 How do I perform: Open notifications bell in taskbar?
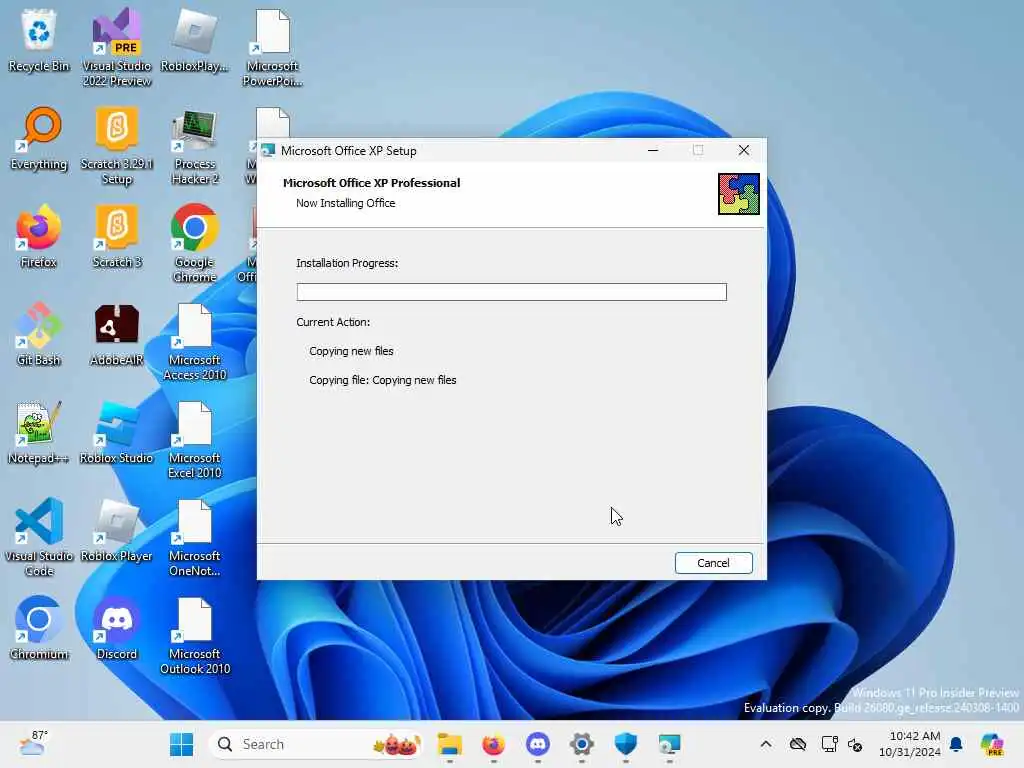[x=956, y=744]
